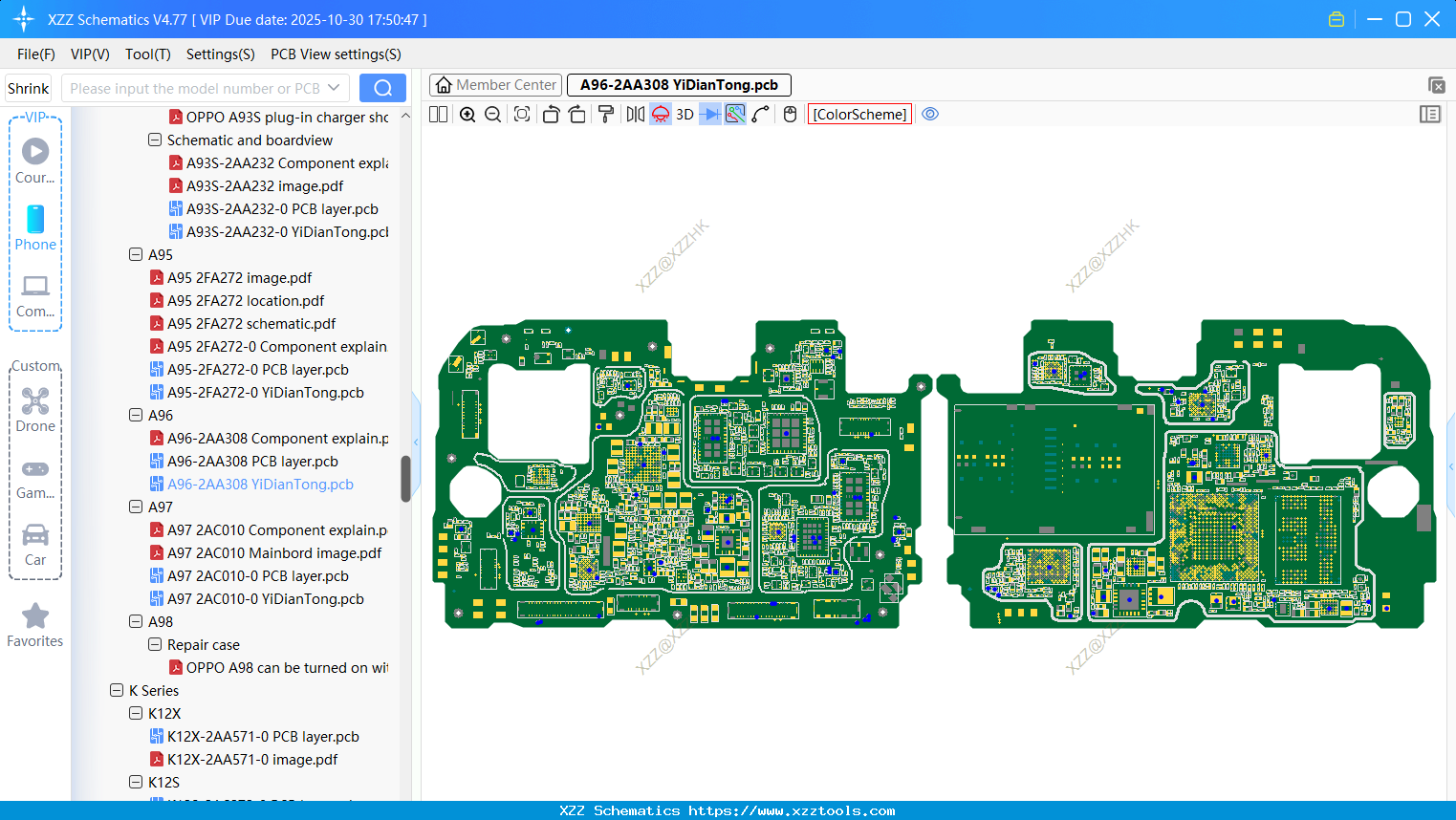Switch to the A96-2AA308 YiDianTong.pcb tab
The width and height of the screenshot is (1456, 820).
(x=679, y=84)
